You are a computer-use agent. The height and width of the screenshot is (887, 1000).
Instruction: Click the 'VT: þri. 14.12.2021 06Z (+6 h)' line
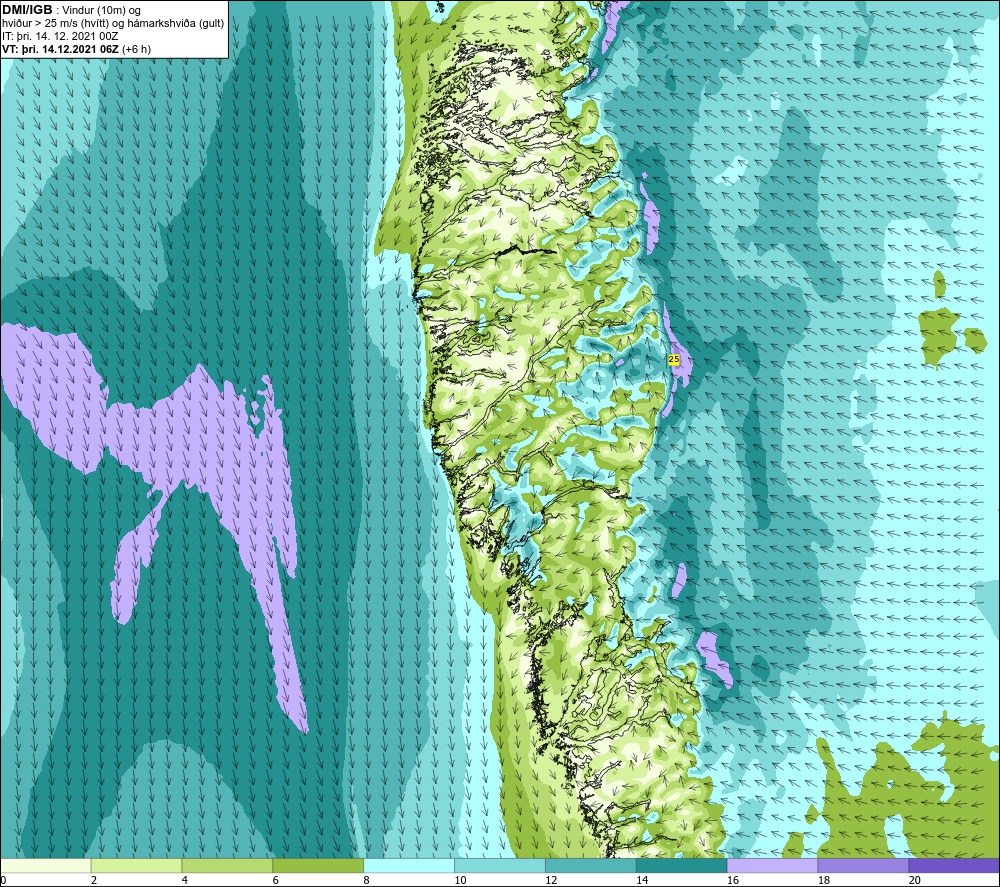[77, 48]
